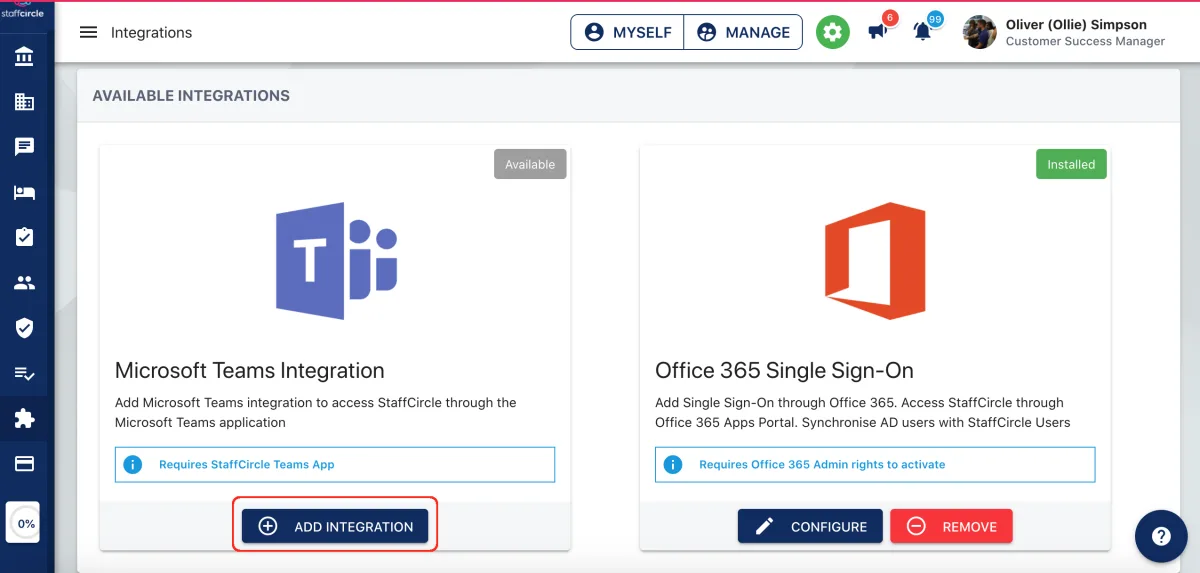Open the bank/institution sidebar icon

pos(25,57)
